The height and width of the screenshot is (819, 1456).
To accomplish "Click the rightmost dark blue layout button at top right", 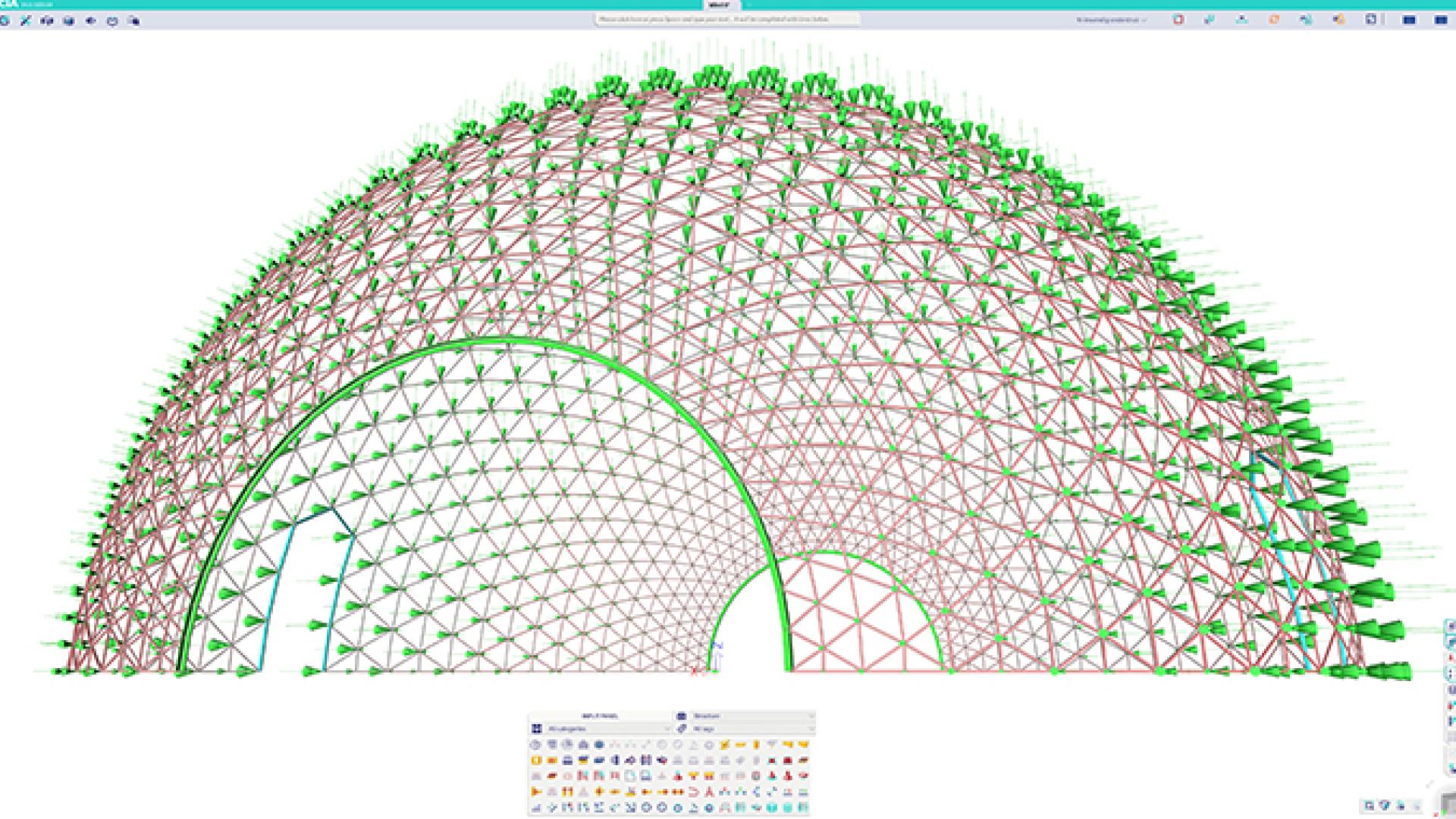I will [1441, 20].
